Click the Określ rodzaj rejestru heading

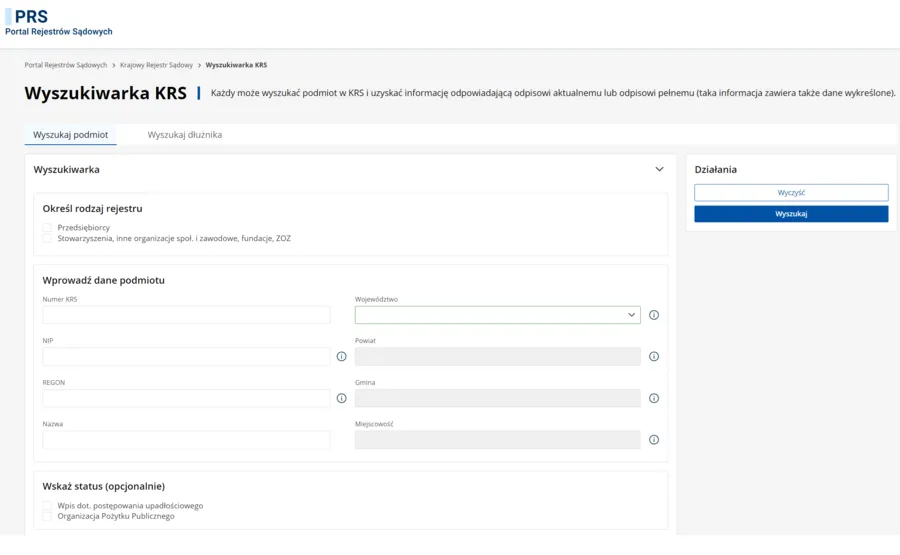92,209
